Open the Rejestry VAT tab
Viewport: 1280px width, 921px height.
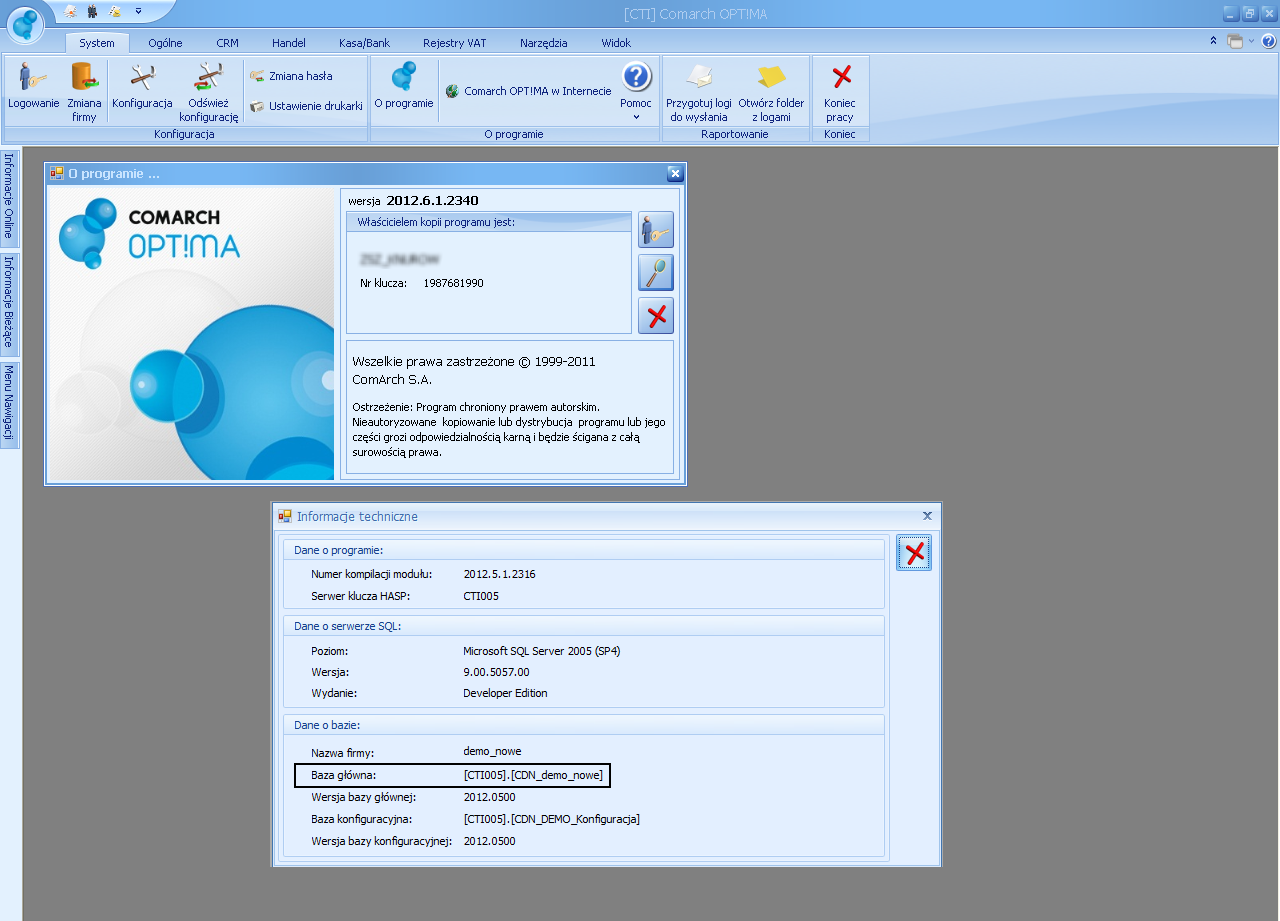(x=454, y=43)
